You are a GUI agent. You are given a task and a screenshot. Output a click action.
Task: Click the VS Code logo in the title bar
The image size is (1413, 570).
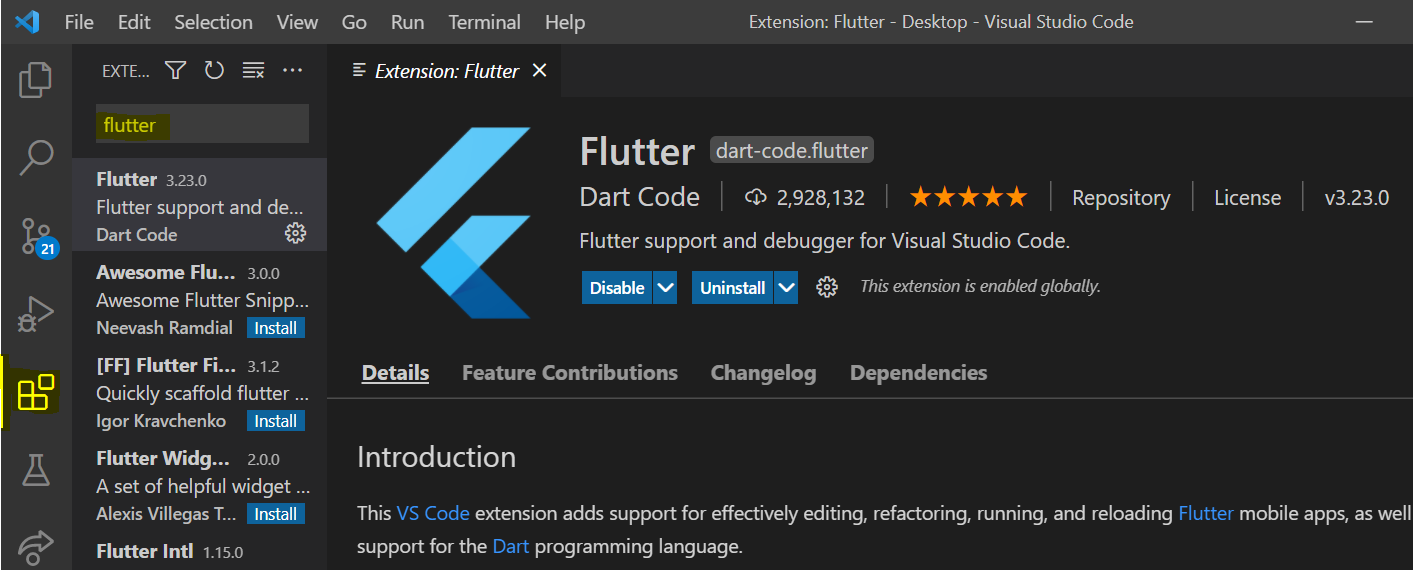point(27,22)
